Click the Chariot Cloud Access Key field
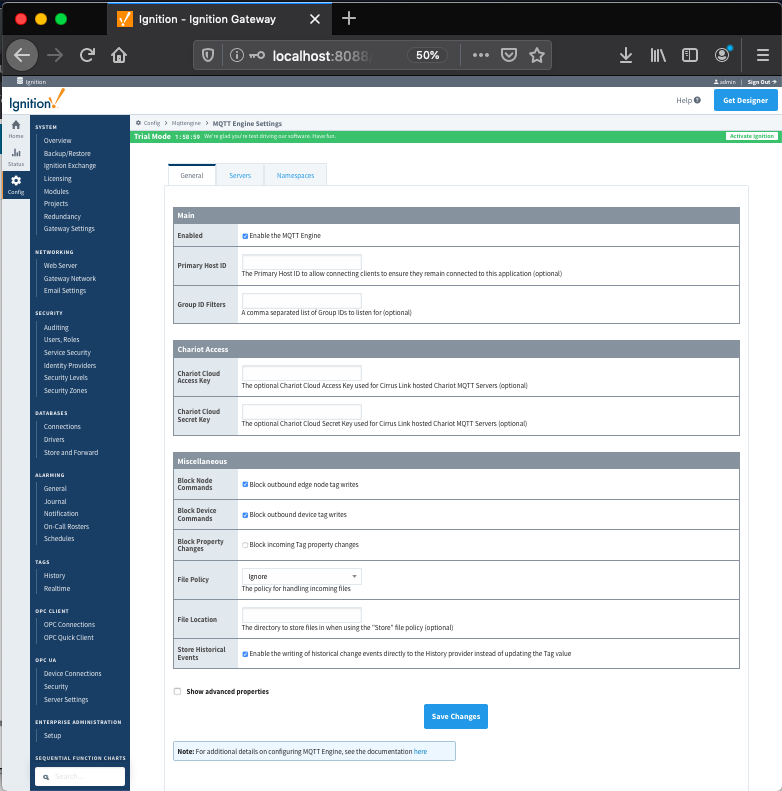The image size is (782, 791). pyautogui.click(x=302, y=373)
